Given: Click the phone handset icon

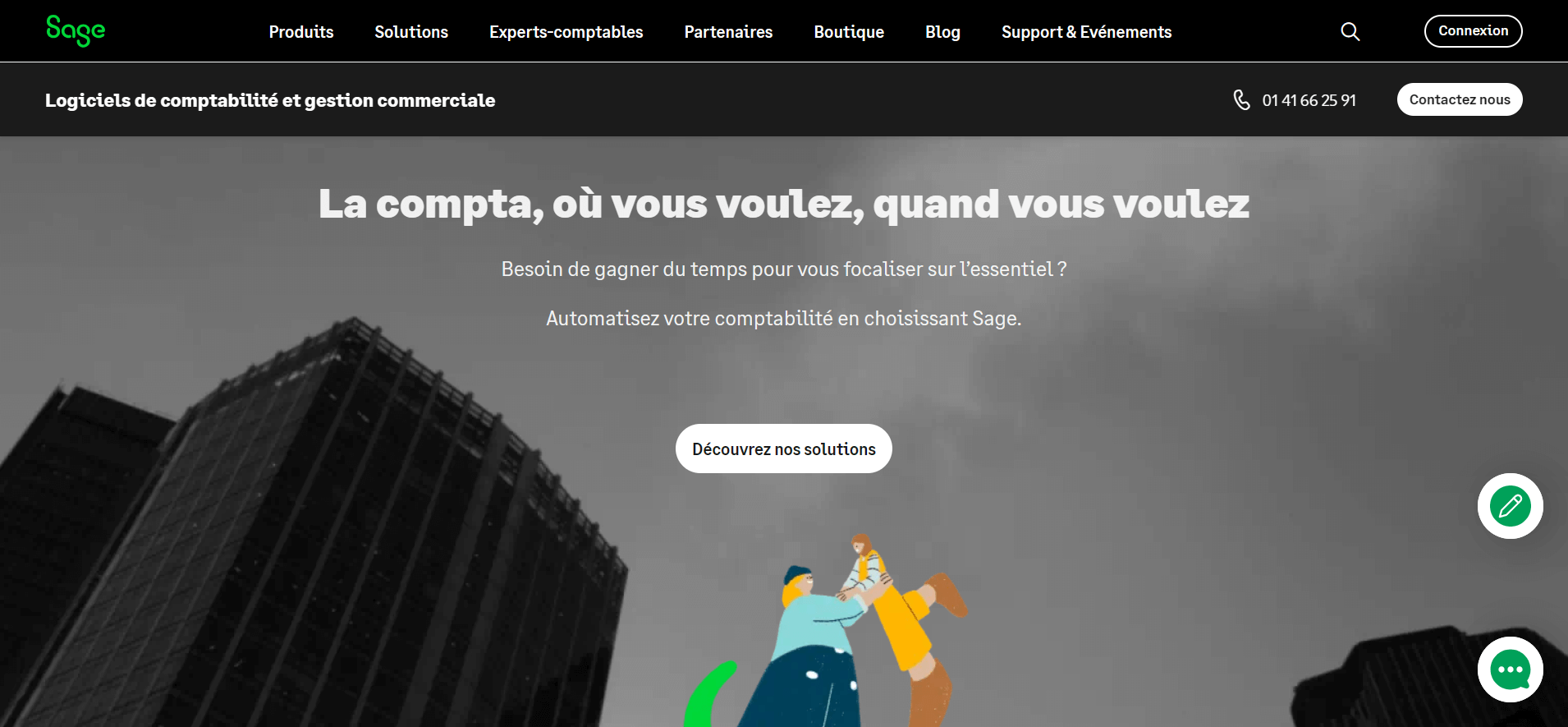Looking at the screenshot, I should pyautogui.click(x=1242, y=99).
